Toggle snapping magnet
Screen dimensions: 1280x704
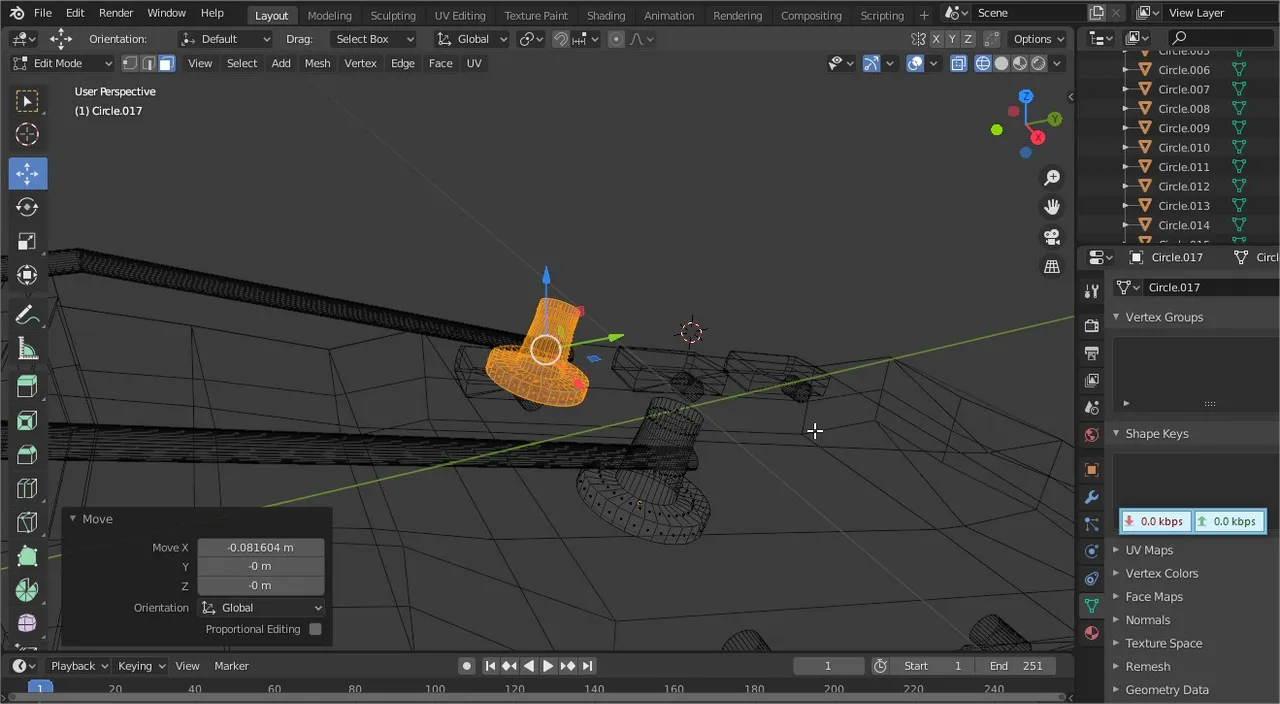click(561, 39)
